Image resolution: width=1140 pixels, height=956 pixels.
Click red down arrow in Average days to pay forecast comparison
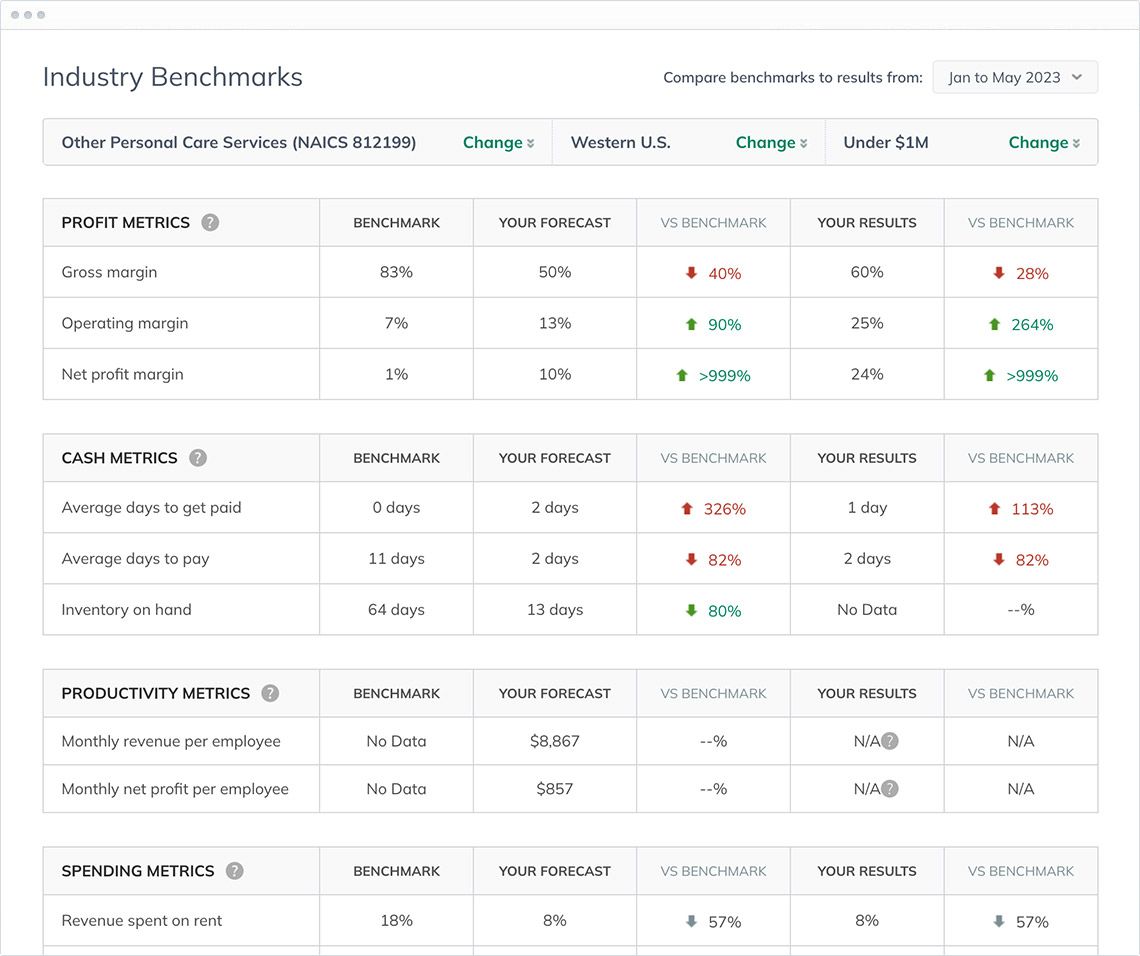click(691, 559)
